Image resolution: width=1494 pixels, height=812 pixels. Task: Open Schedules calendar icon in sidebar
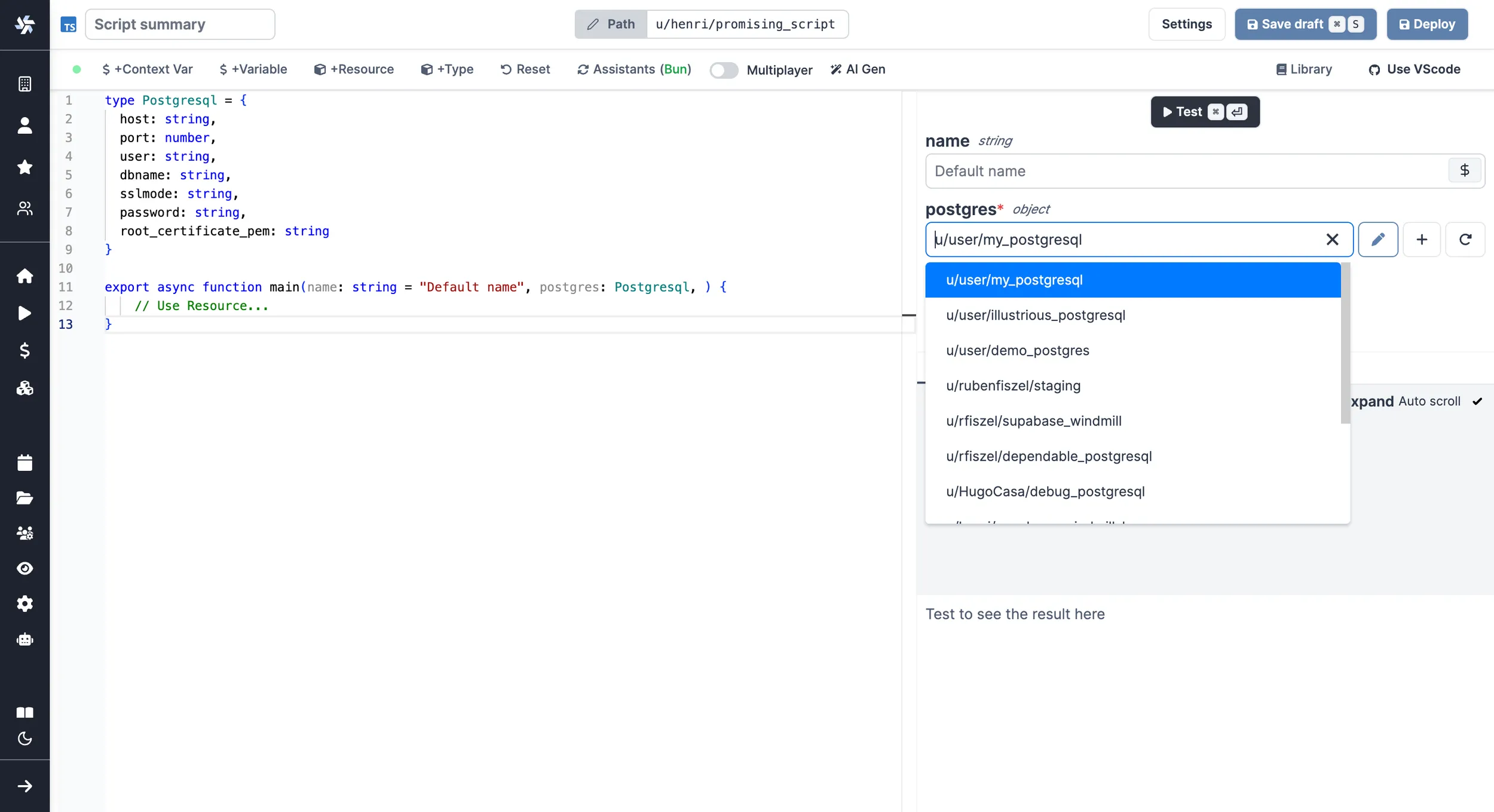pyautogui.click(x=25, y=462)
